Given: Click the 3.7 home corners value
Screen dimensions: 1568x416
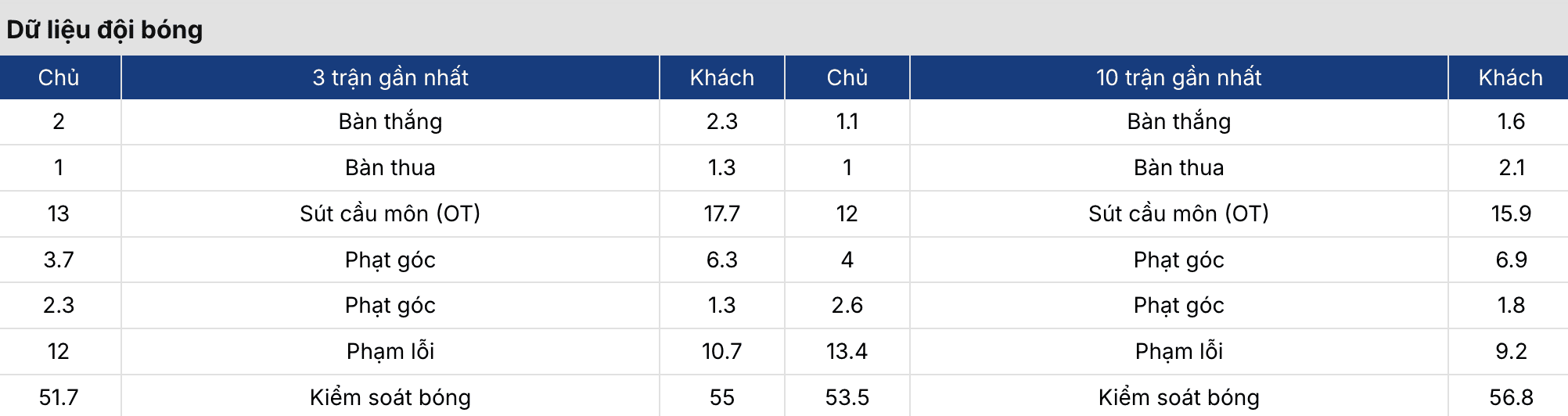Looking at the screenshot, I should point(59,260).
